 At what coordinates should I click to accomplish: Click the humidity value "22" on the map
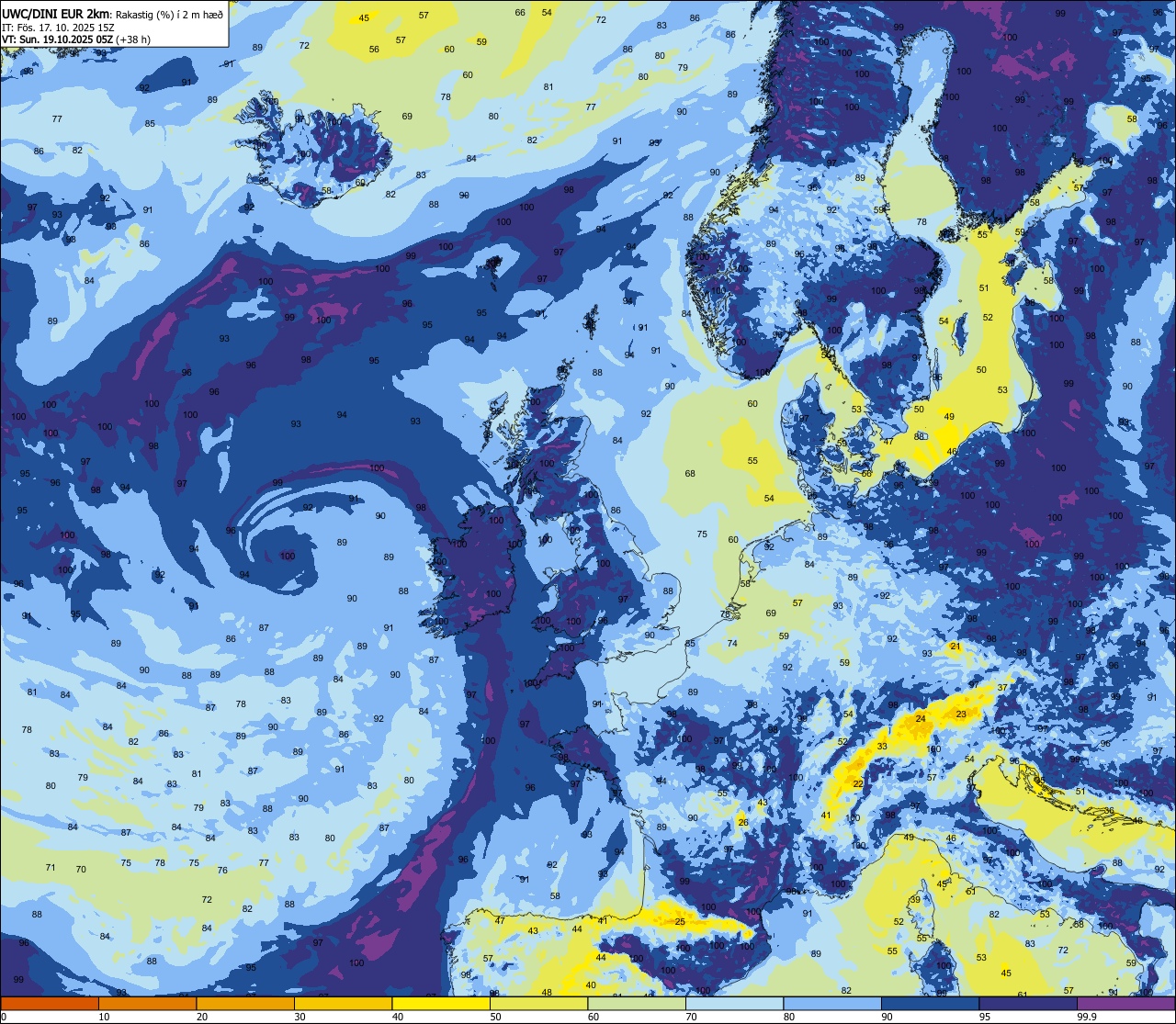pos(858,783)
